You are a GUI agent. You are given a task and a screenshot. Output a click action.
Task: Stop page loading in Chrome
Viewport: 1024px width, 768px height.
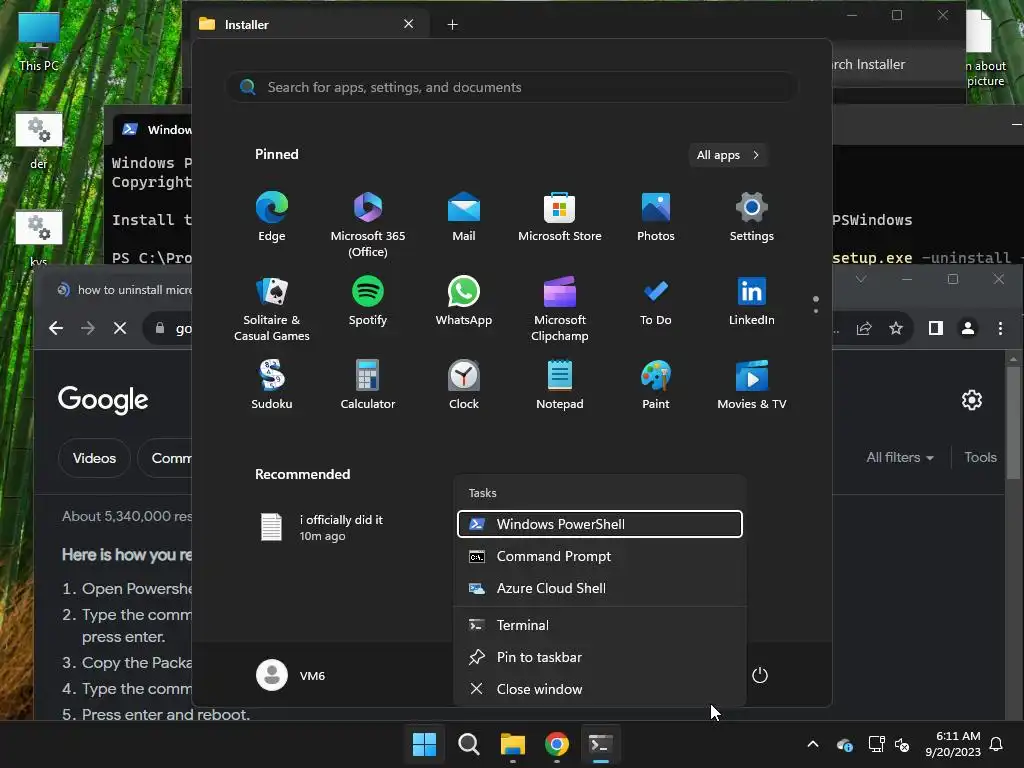point(120,328)
